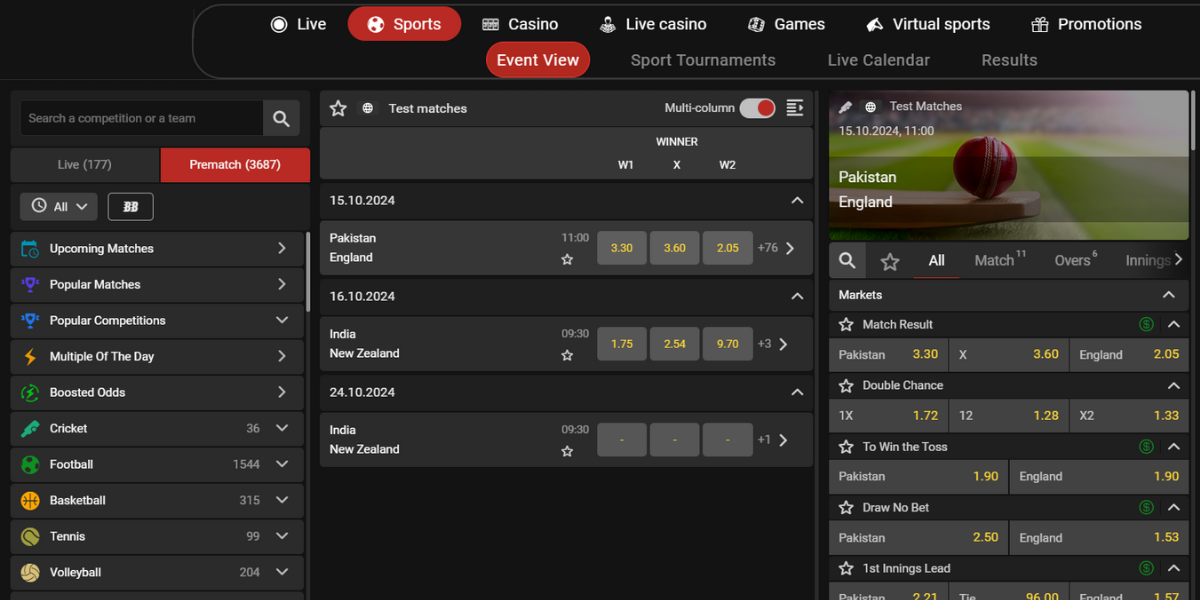Collapse the 15.10.2024 date group
This screenshot has width=1200, height=600.
[797, 200]
